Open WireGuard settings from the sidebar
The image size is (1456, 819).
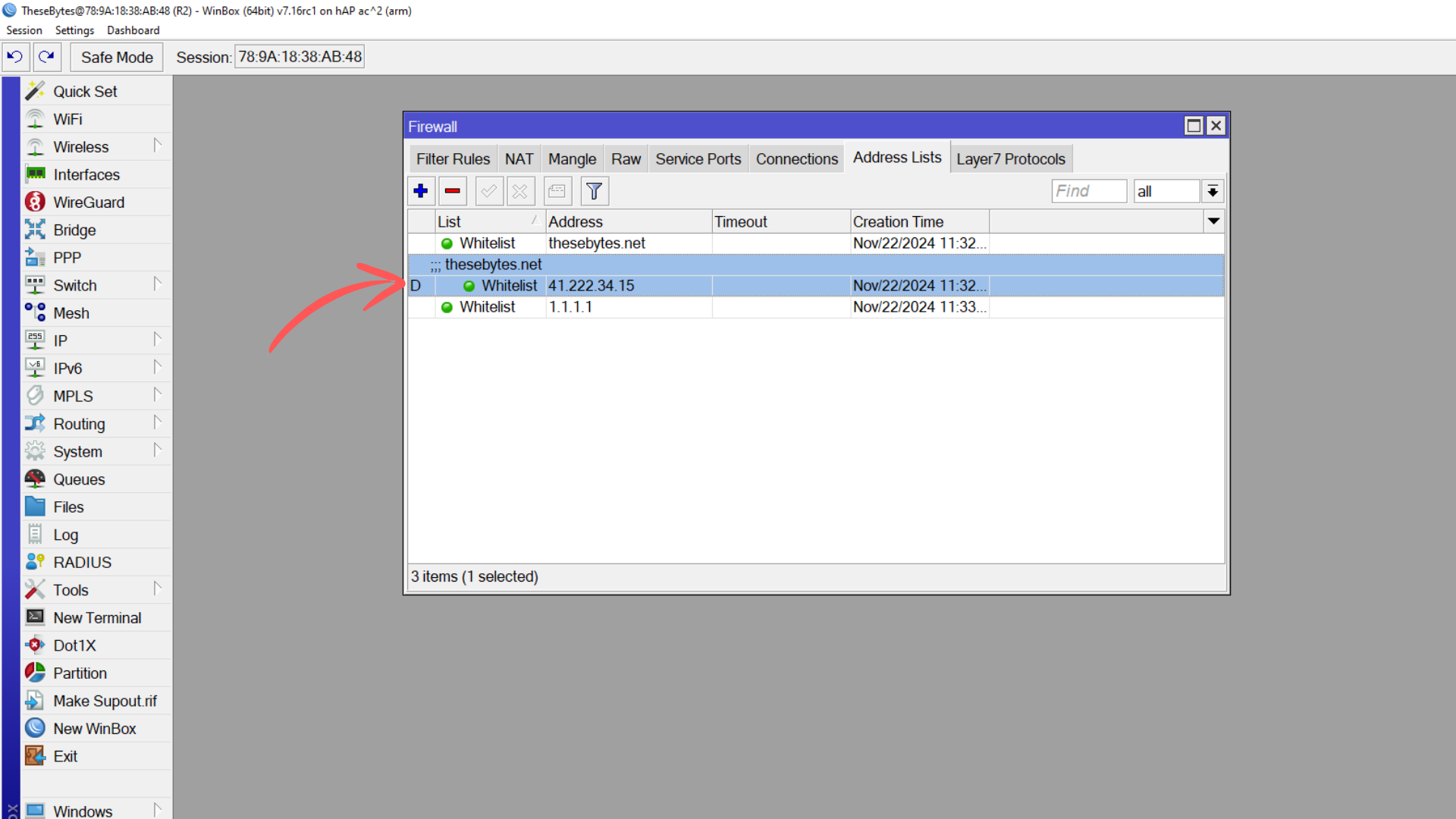tap(89, 202)
